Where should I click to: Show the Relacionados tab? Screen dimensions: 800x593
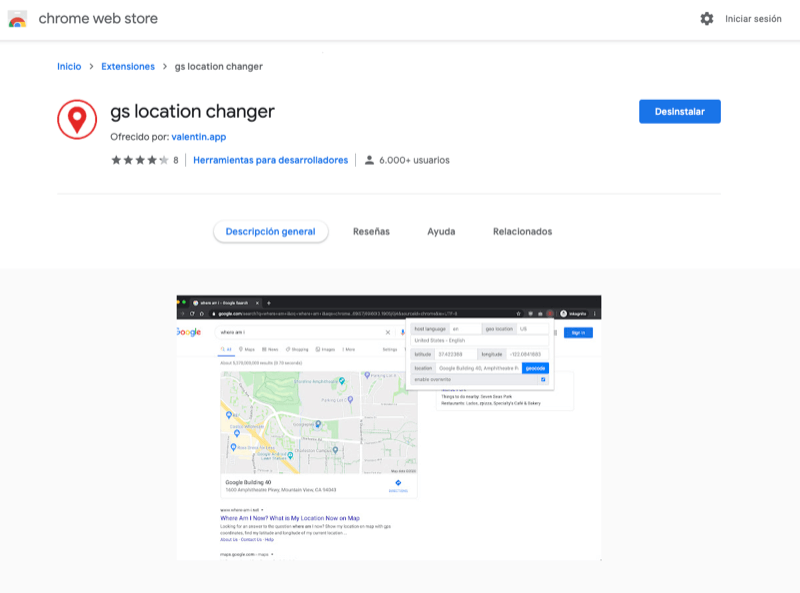click(522, 232)
